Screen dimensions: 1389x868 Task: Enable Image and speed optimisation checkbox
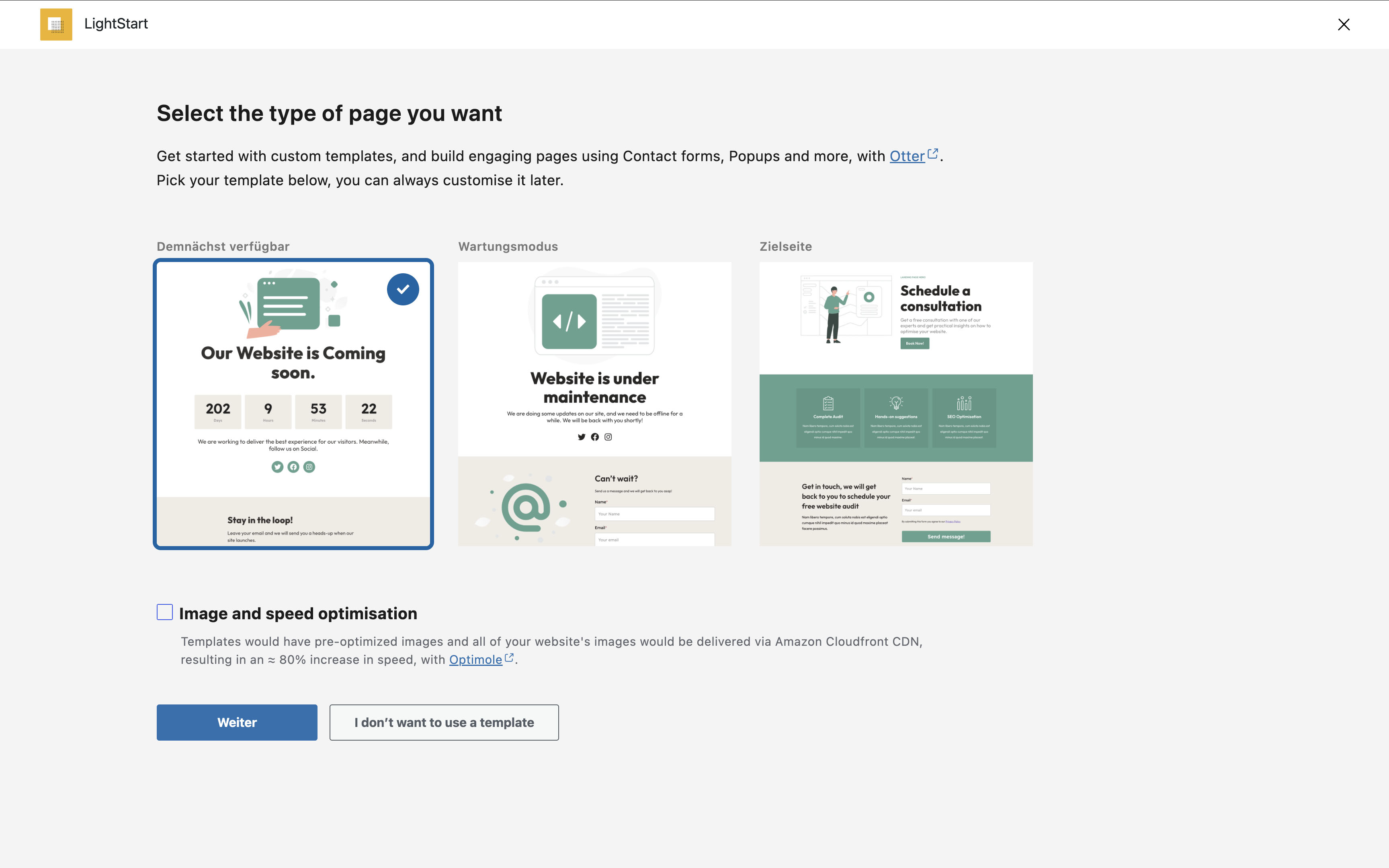point(165,612)
